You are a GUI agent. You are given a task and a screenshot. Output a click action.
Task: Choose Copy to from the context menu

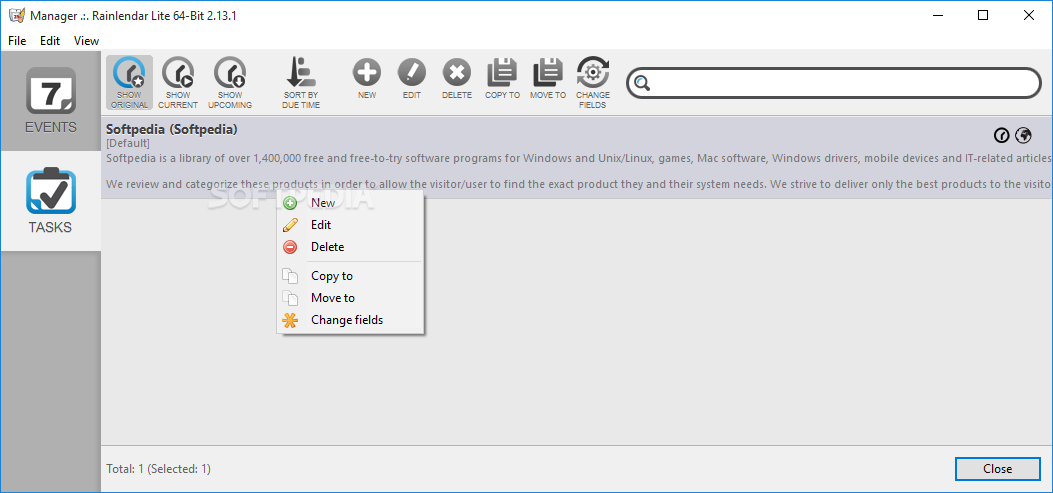point(350,276)
